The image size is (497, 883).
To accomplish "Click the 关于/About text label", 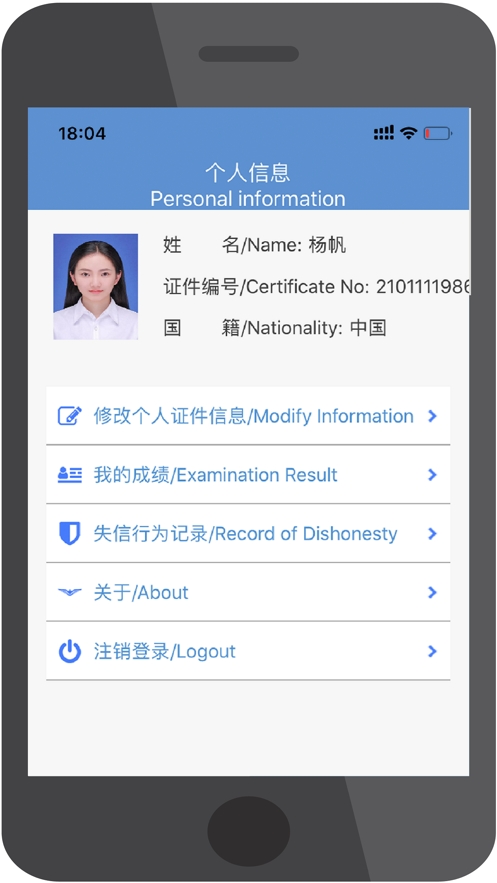I will tap(141, 592).
